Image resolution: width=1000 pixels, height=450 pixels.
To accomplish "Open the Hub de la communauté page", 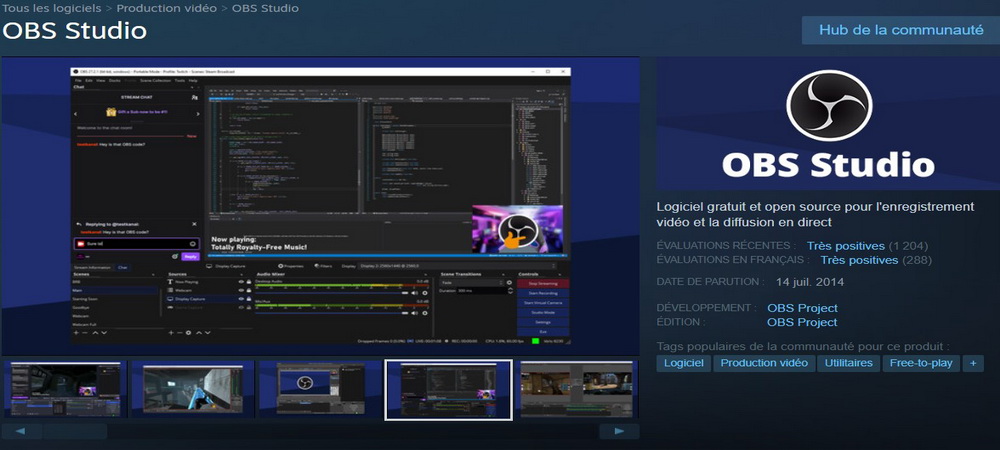I will (900, 30).
